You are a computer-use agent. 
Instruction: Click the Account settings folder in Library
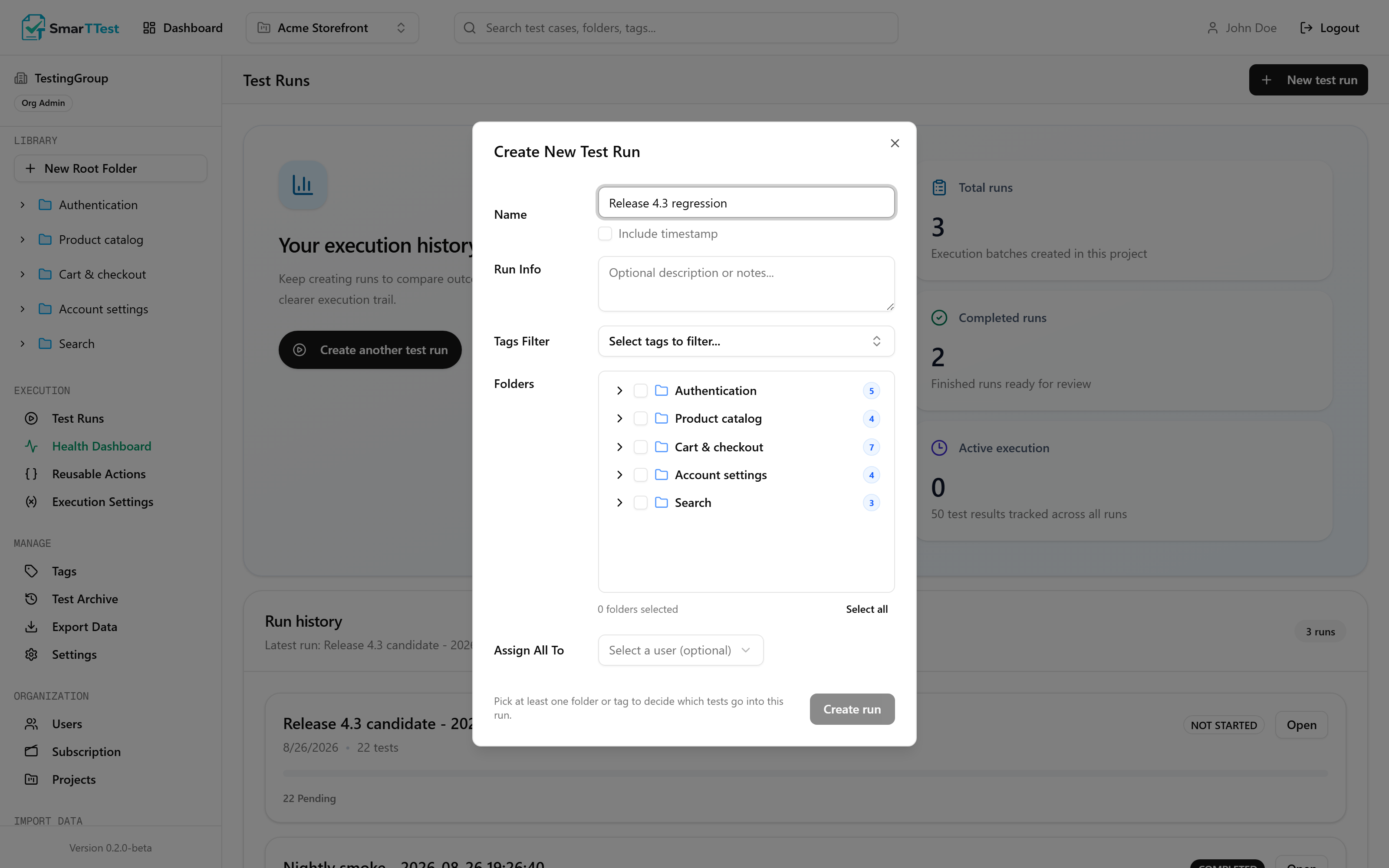coord(103,309)
